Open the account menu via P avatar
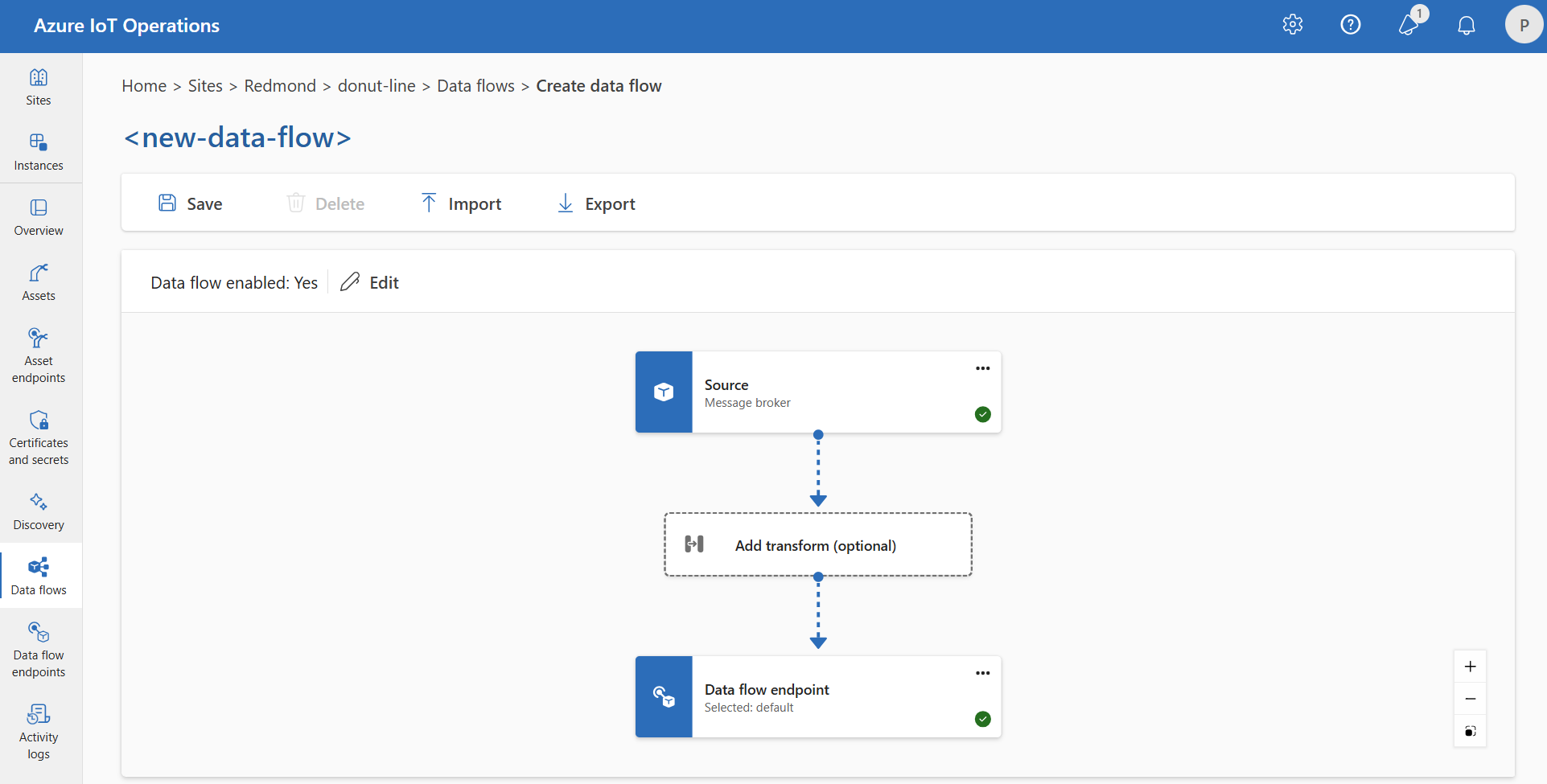 [1523, 24]
